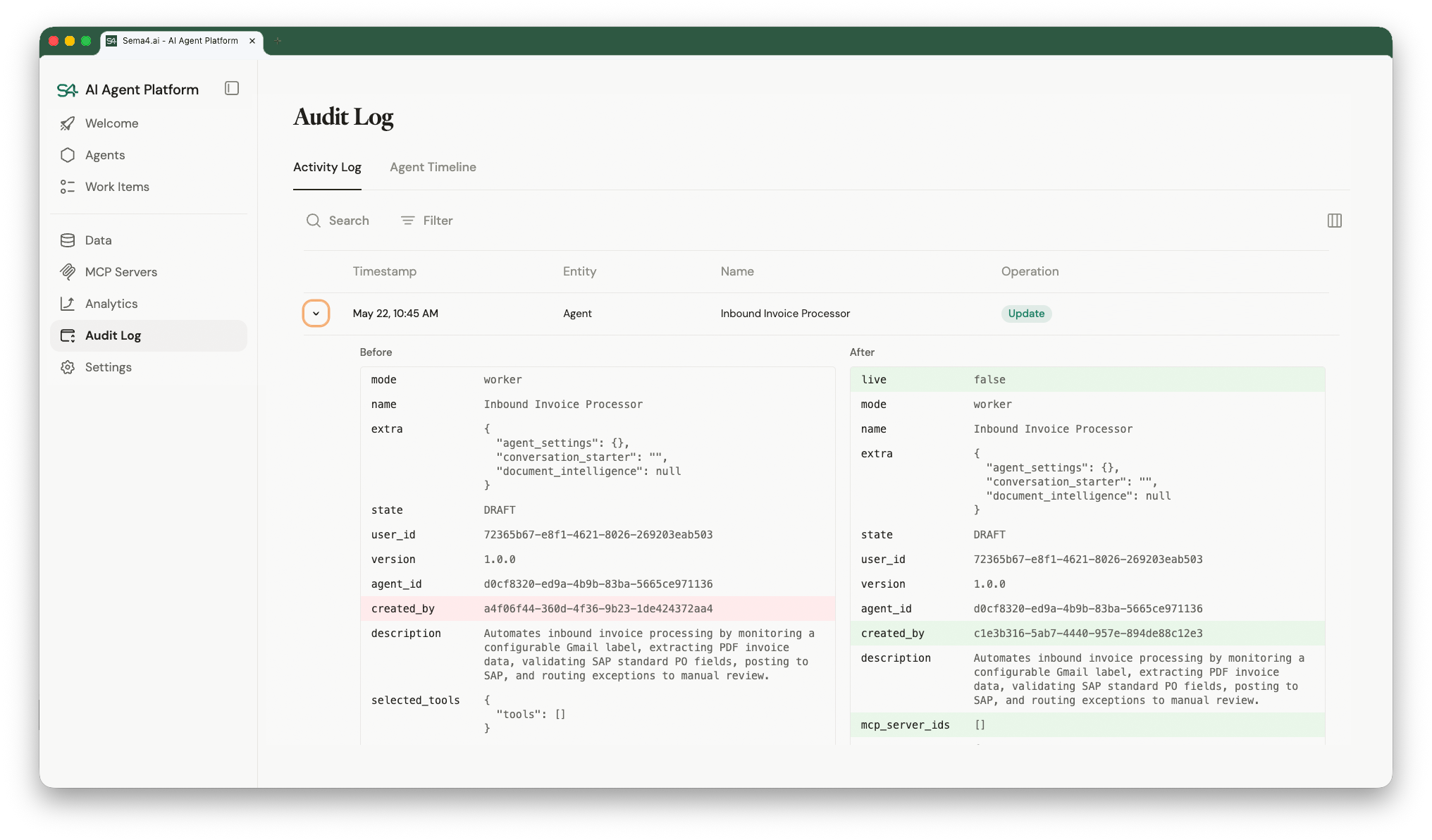This screenshot has height=840, width=1432.
Task: Click the Sema4.ai tab favicon
Action: pos(111,41)
